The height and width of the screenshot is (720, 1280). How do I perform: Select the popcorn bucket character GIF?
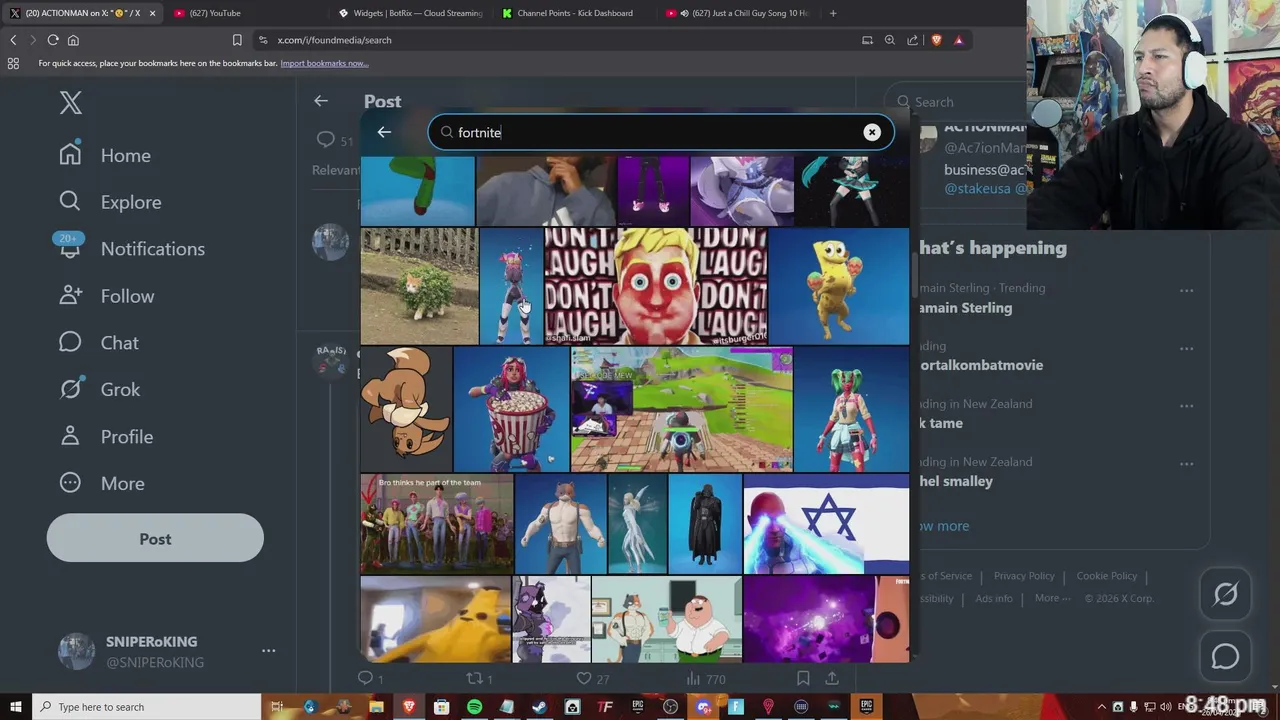pos(511,409)
